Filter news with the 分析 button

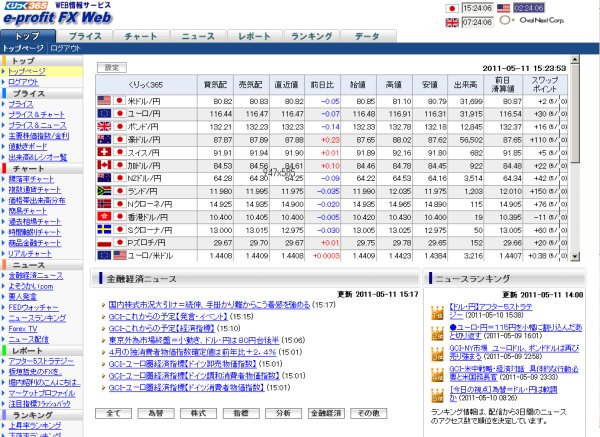(283, 413)
